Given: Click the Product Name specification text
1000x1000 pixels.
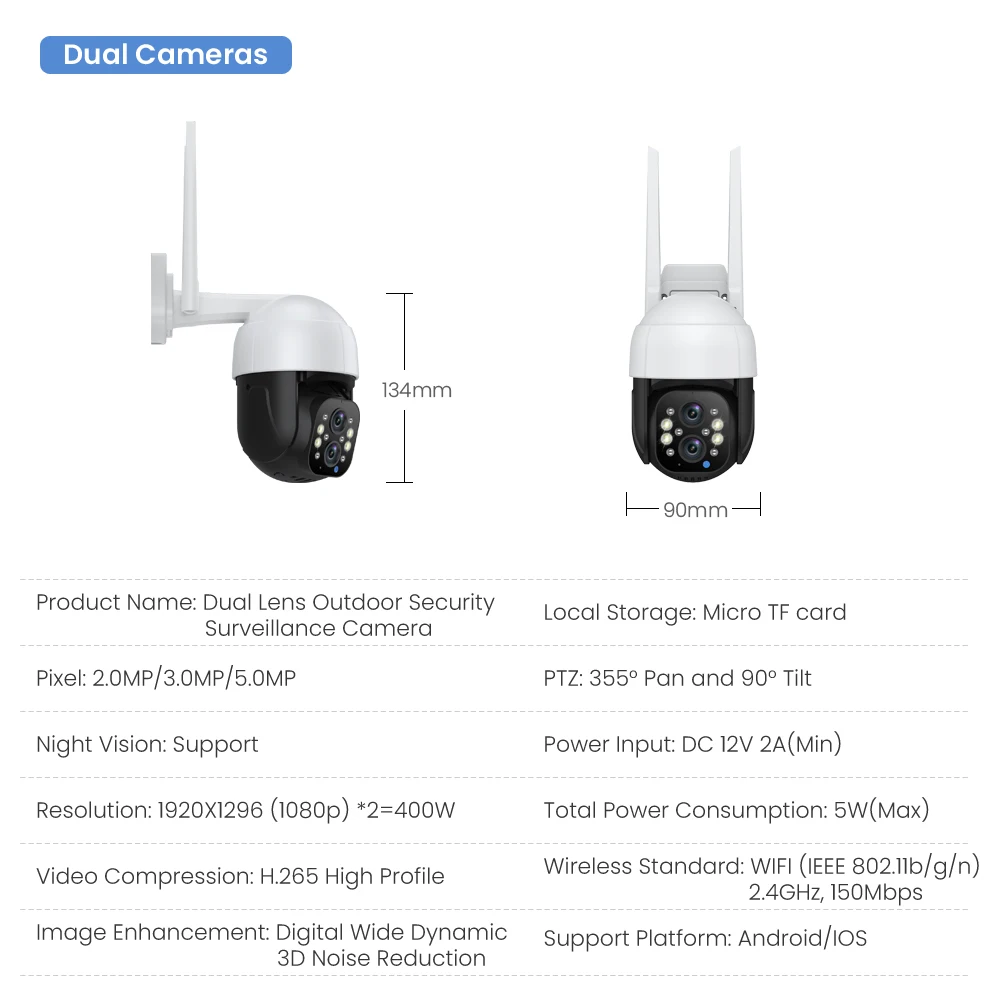Looking at the screenshot, I should coord(265,615).
